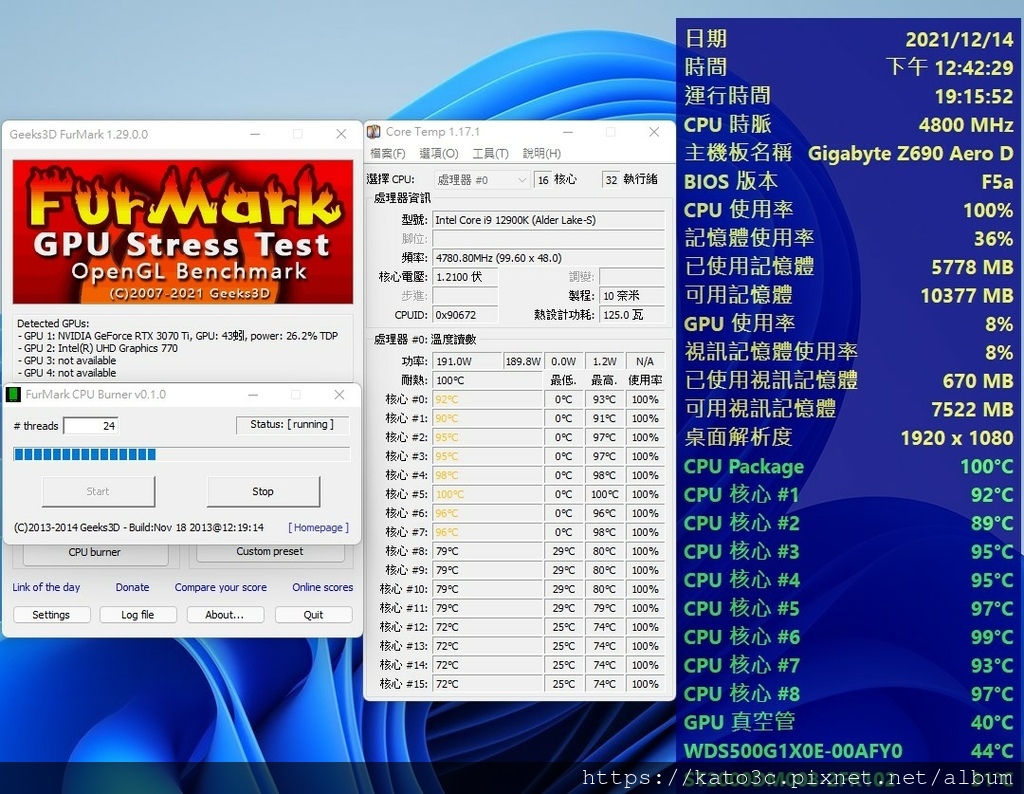Click the 核心 #5 maximum 100°C cell
This screenshot has height=794, width=1024.
(x=604, y=494)
